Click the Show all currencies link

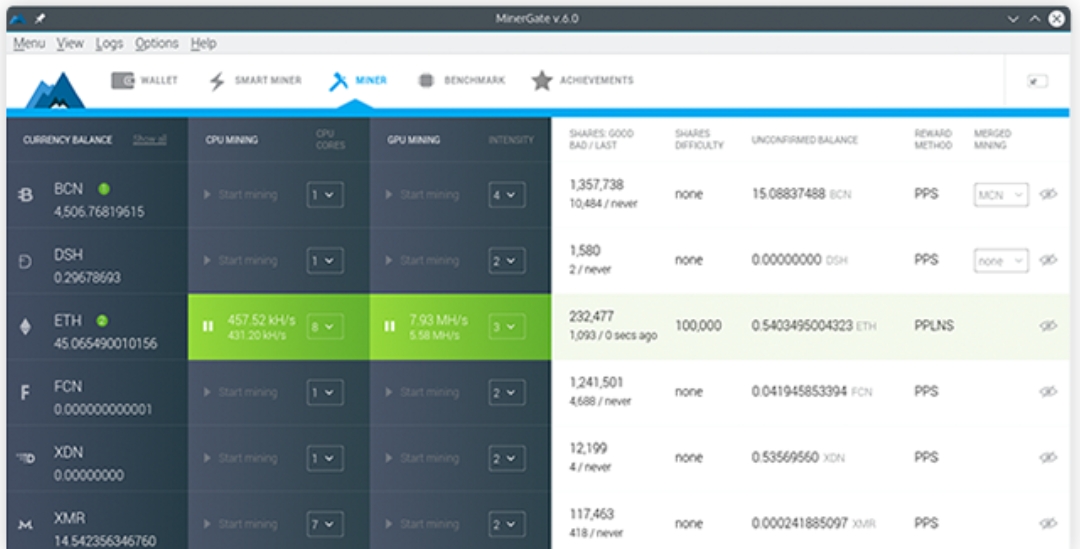149,140
